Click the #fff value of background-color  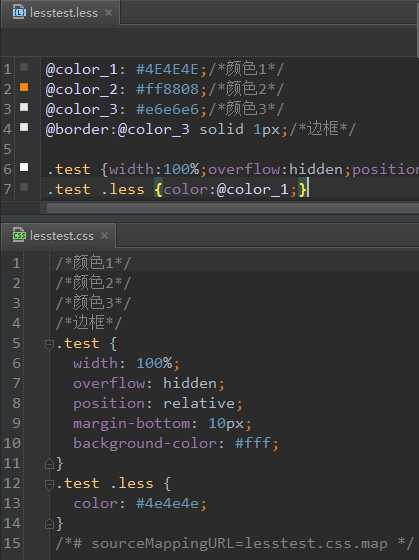click(252, 444)
